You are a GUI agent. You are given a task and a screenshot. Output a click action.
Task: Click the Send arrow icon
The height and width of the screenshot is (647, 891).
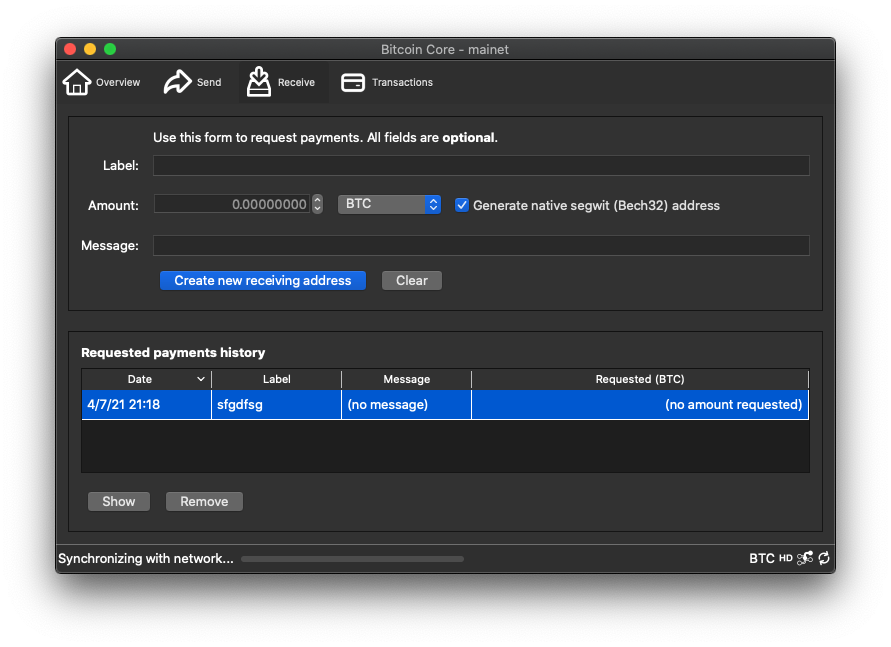(x=177, y=82)
